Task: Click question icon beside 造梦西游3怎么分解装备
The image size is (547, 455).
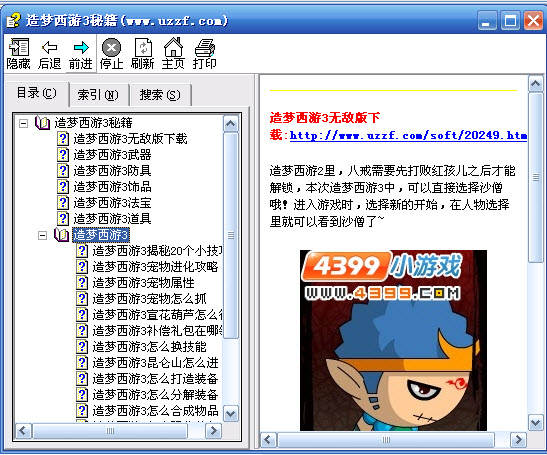Action: click(82, 395)
